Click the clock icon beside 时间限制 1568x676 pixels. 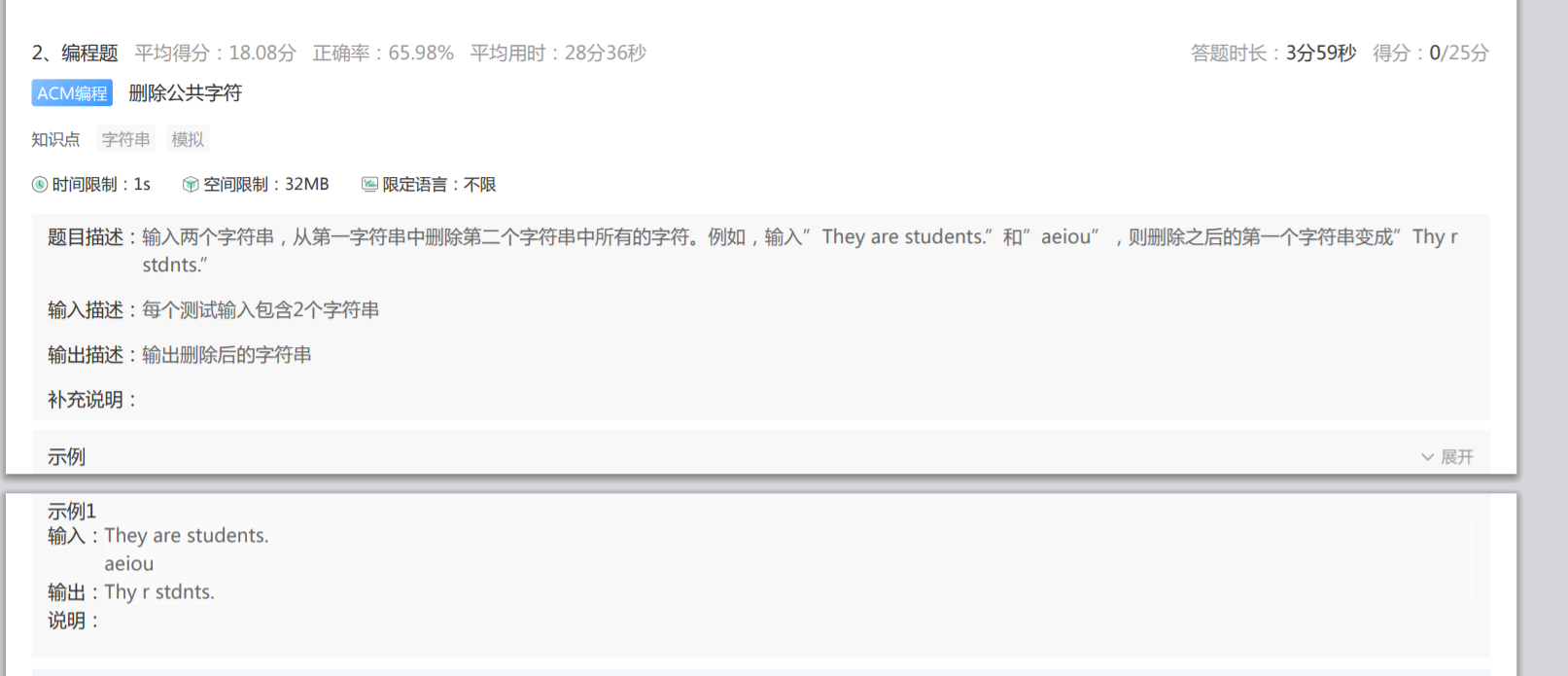click(40, 185)
